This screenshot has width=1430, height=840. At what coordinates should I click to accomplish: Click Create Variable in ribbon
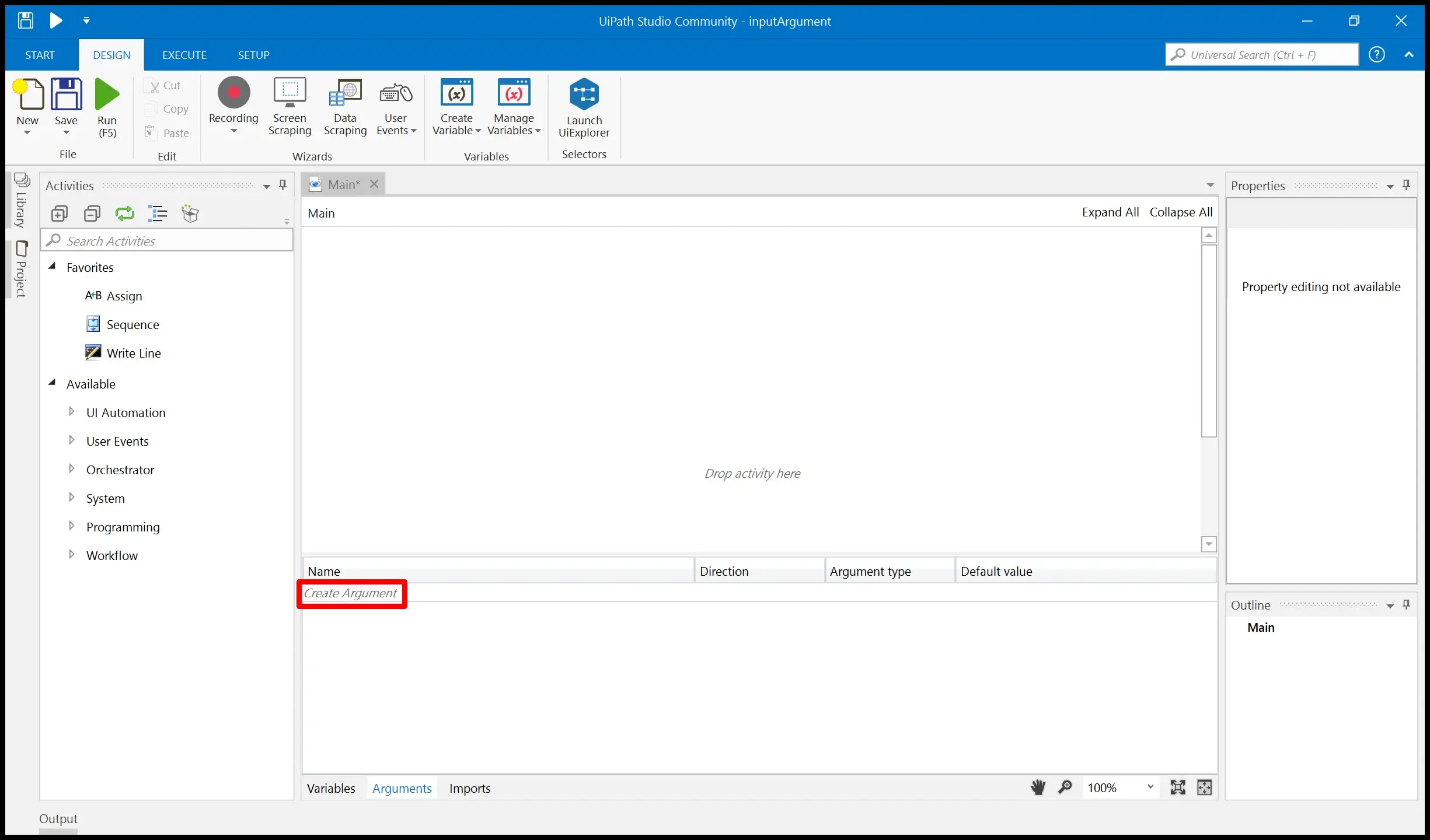[x=456, y=107]
